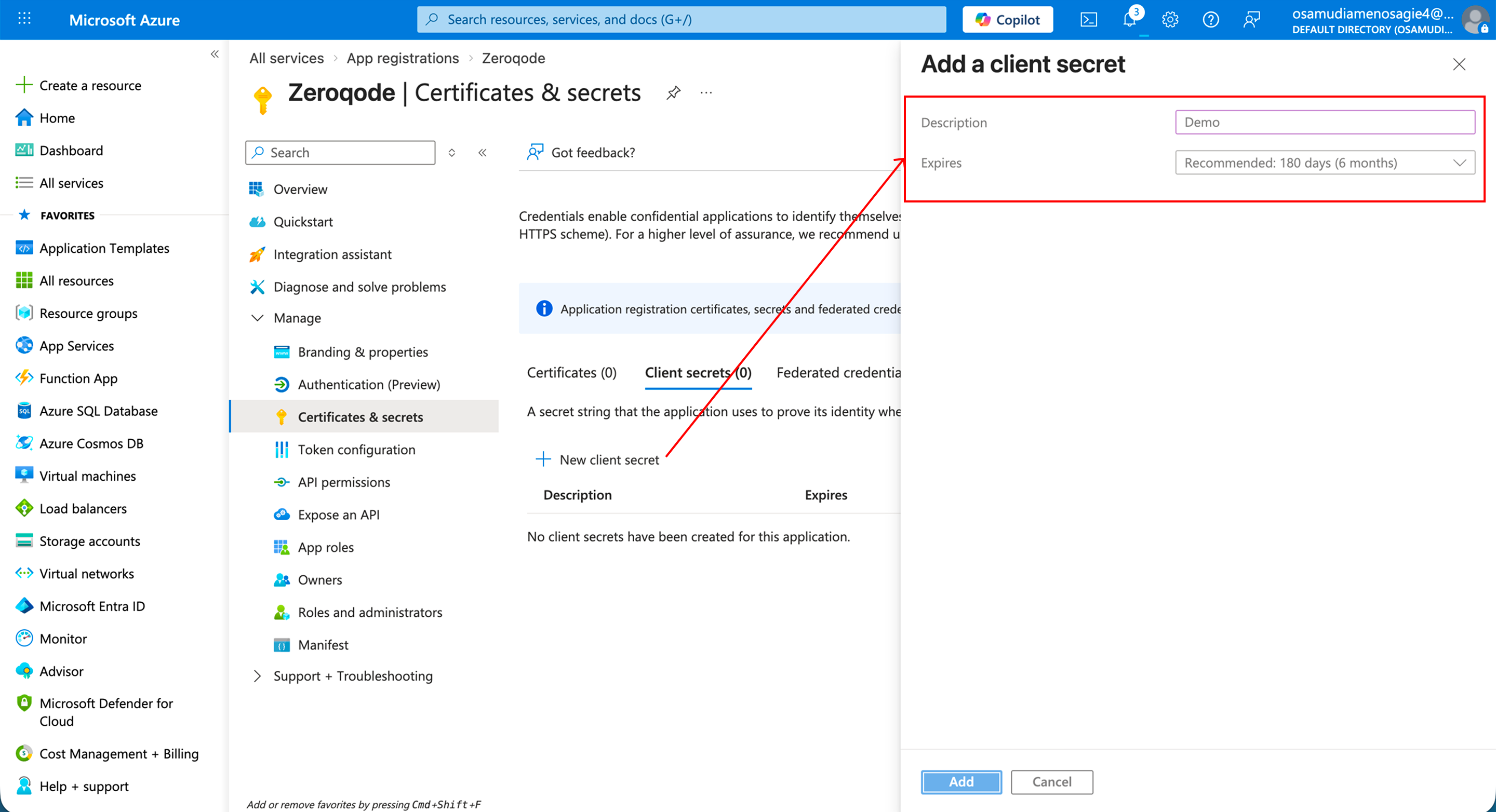
Task: Collapse the left portal sidebar
Action: [215, 54]
